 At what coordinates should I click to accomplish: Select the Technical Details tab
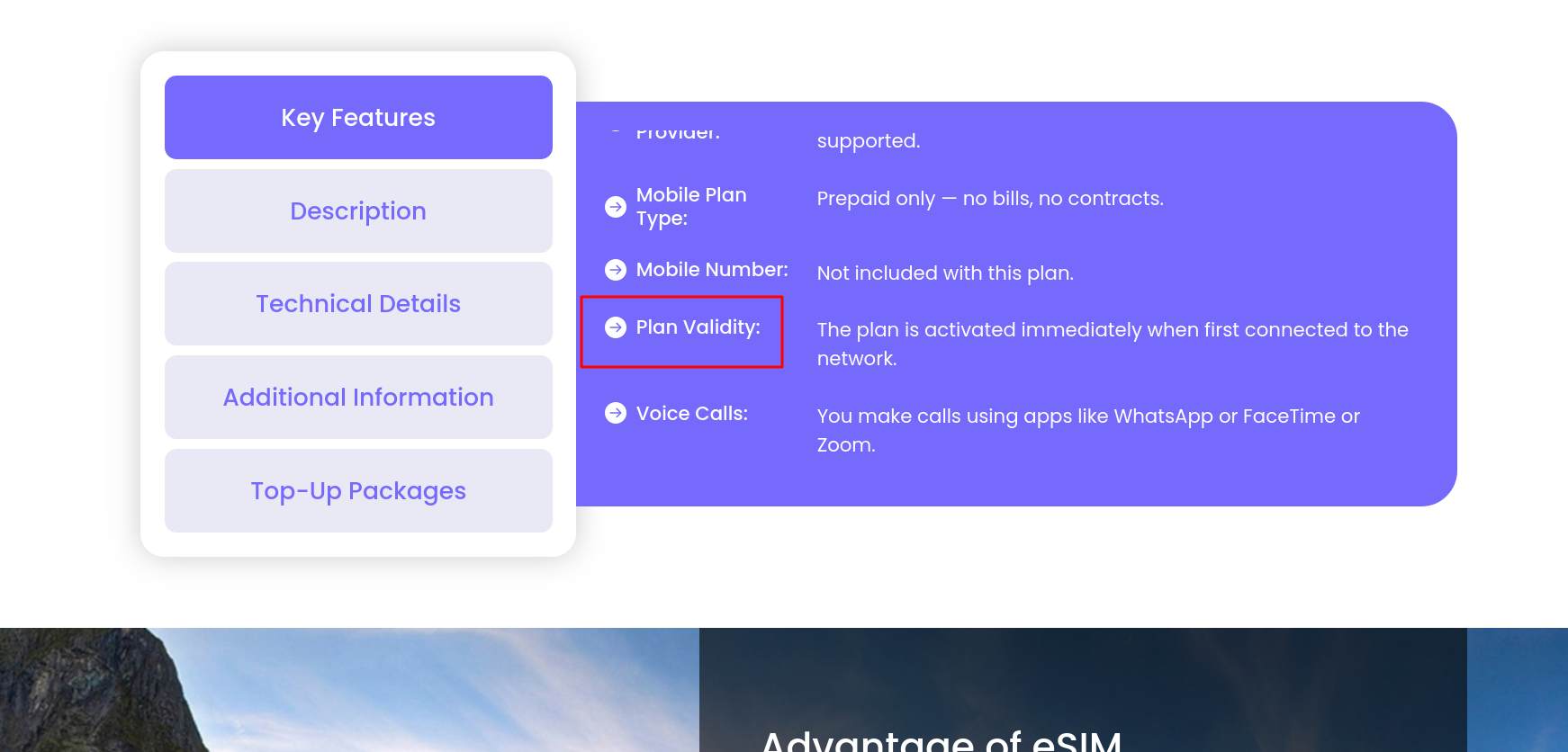(x=358, y=304)
